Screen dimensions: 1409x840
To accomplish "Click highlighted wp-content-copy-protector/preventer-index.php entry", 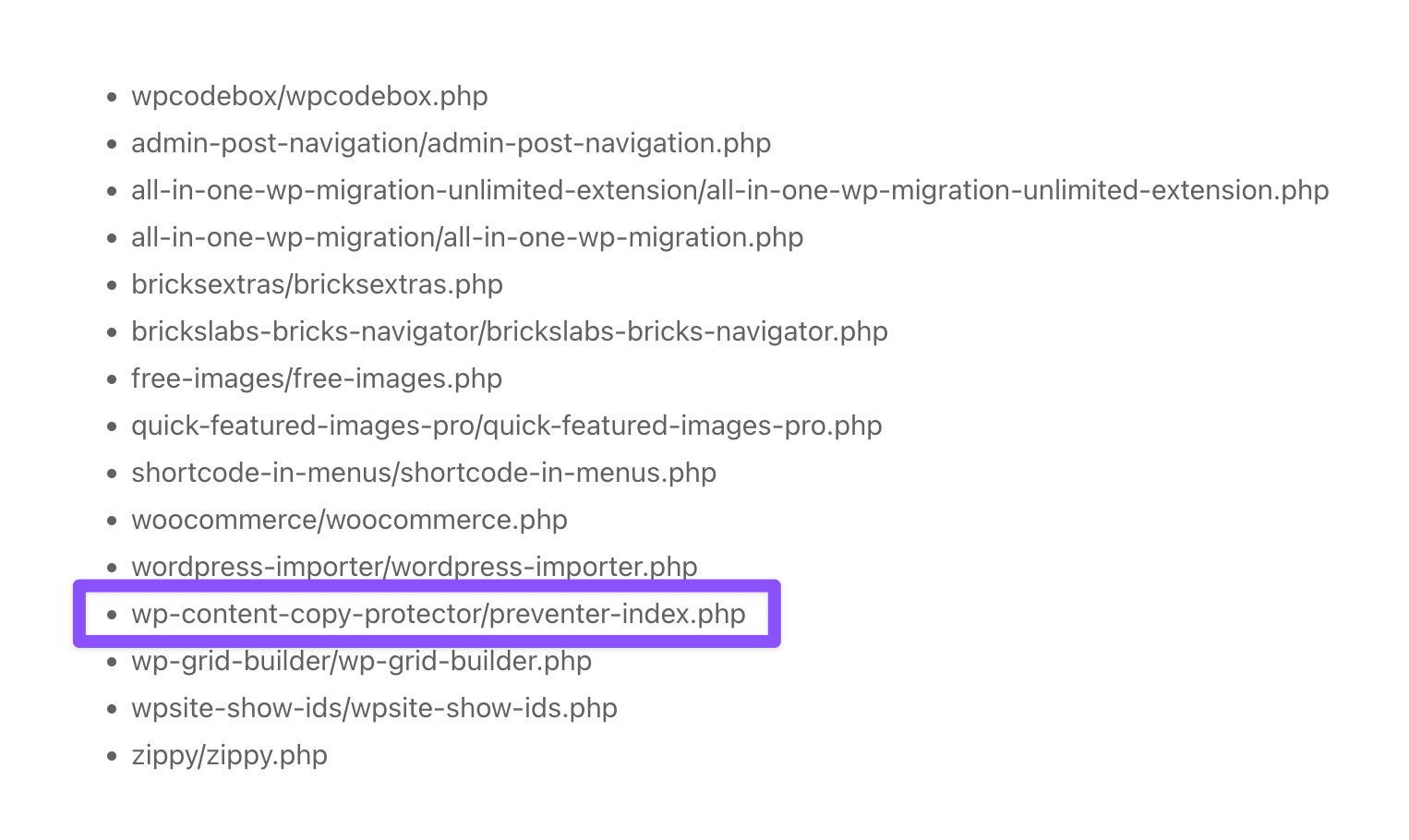I will [x=439, y=614].
